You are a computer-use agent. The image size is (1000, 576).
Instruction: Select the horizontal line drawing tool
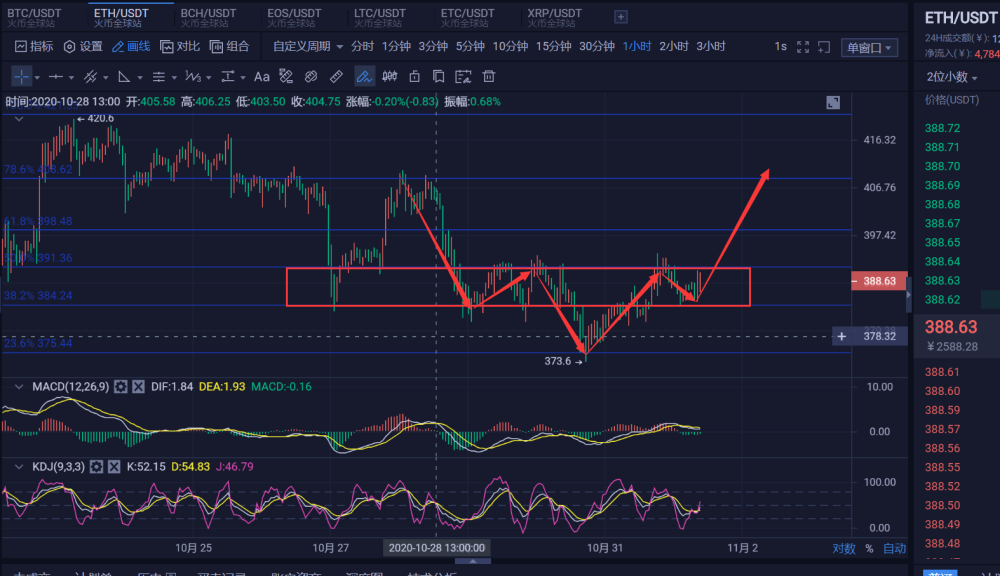[56, 77]
